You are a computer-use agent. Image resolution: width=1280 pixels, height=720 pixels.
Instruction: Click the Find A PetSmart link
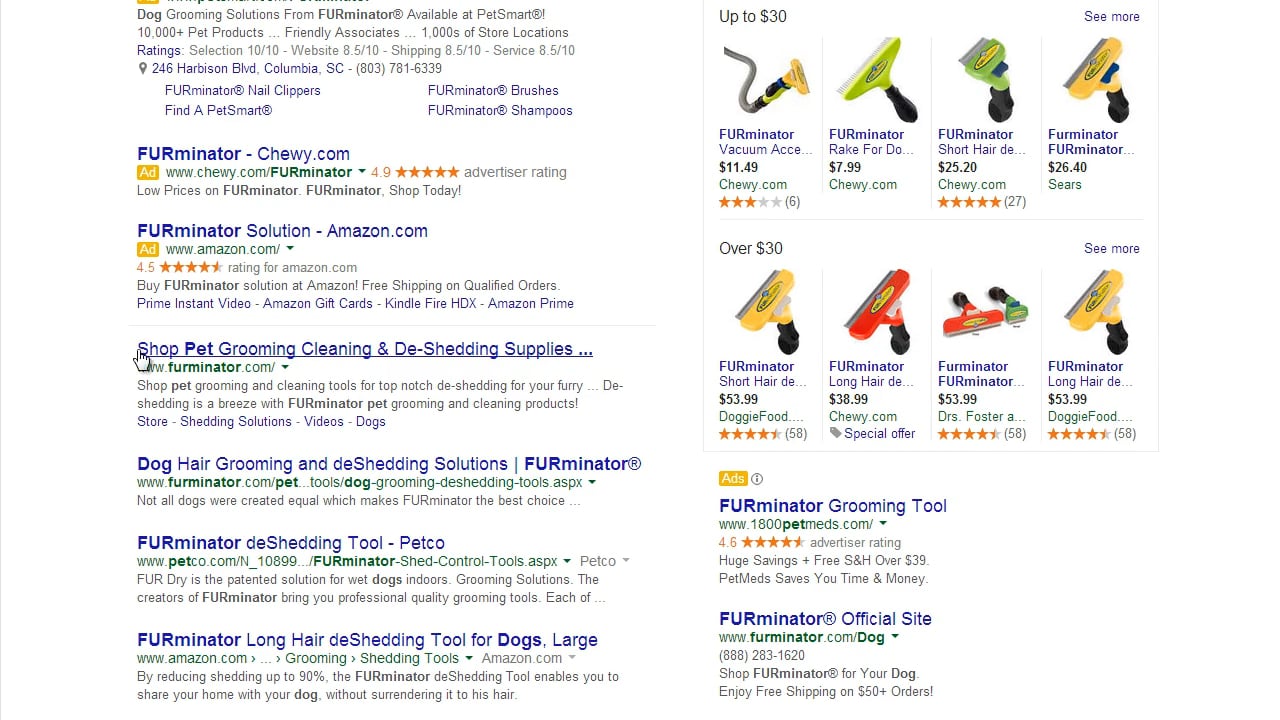click(x=218, y=110)
